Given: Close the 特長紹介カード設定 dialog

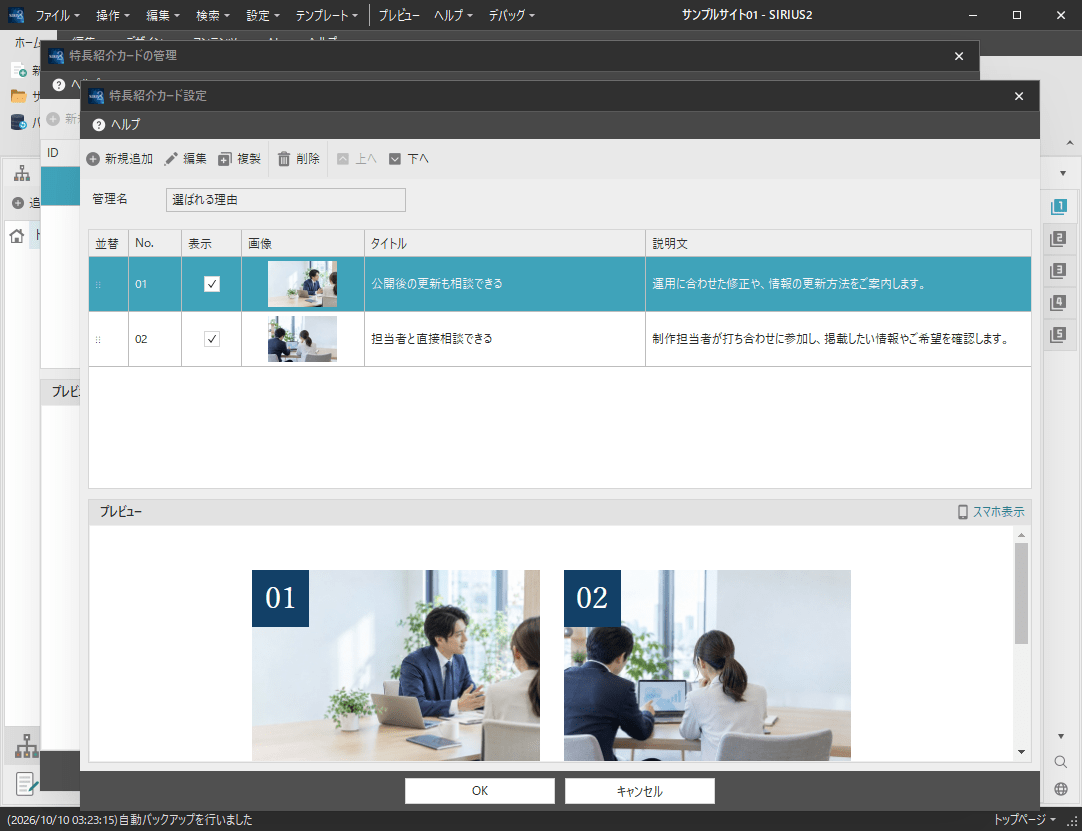Looking at the screenshot, I should 1019,97.
